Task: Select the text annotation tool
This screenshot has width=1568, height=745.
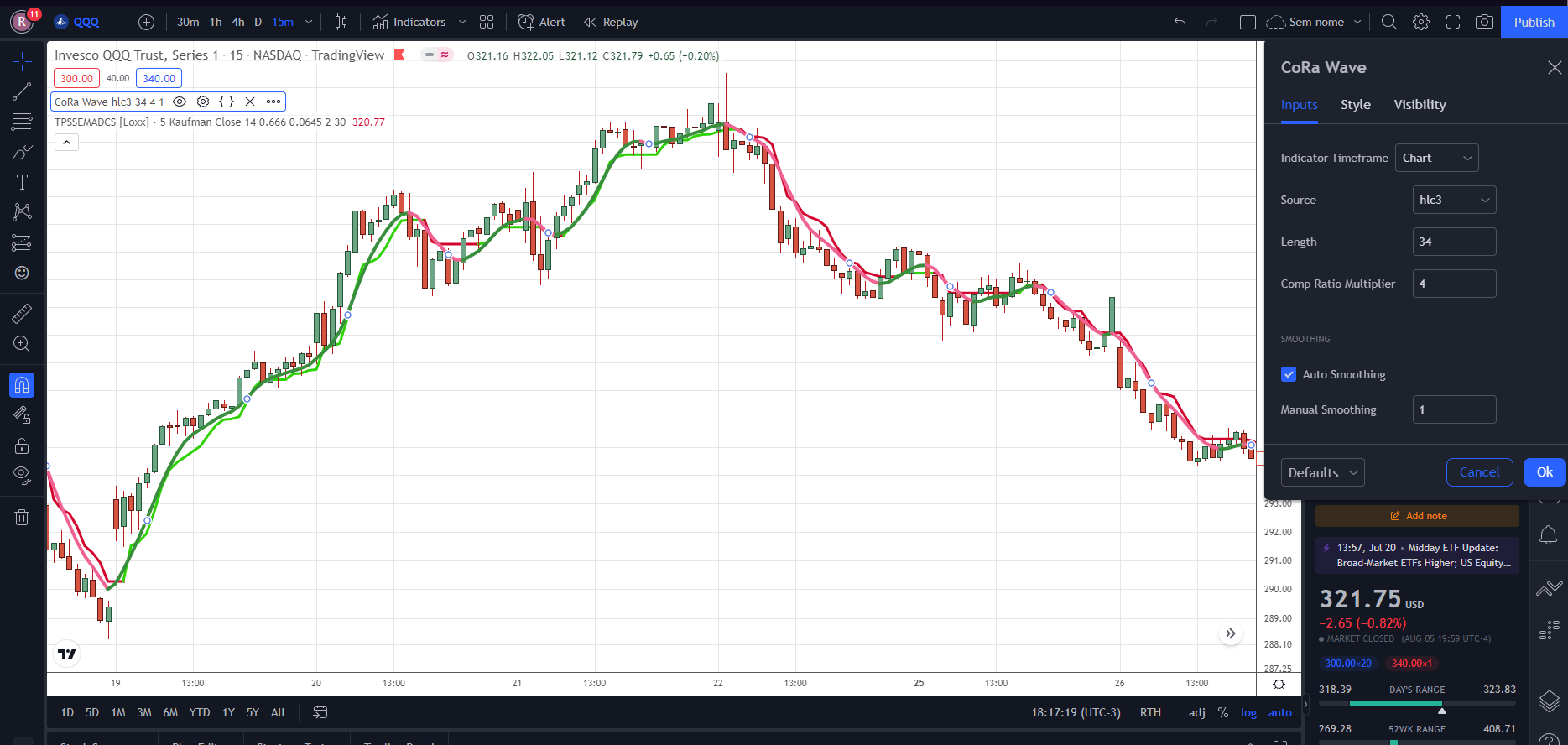Action: 22,182
